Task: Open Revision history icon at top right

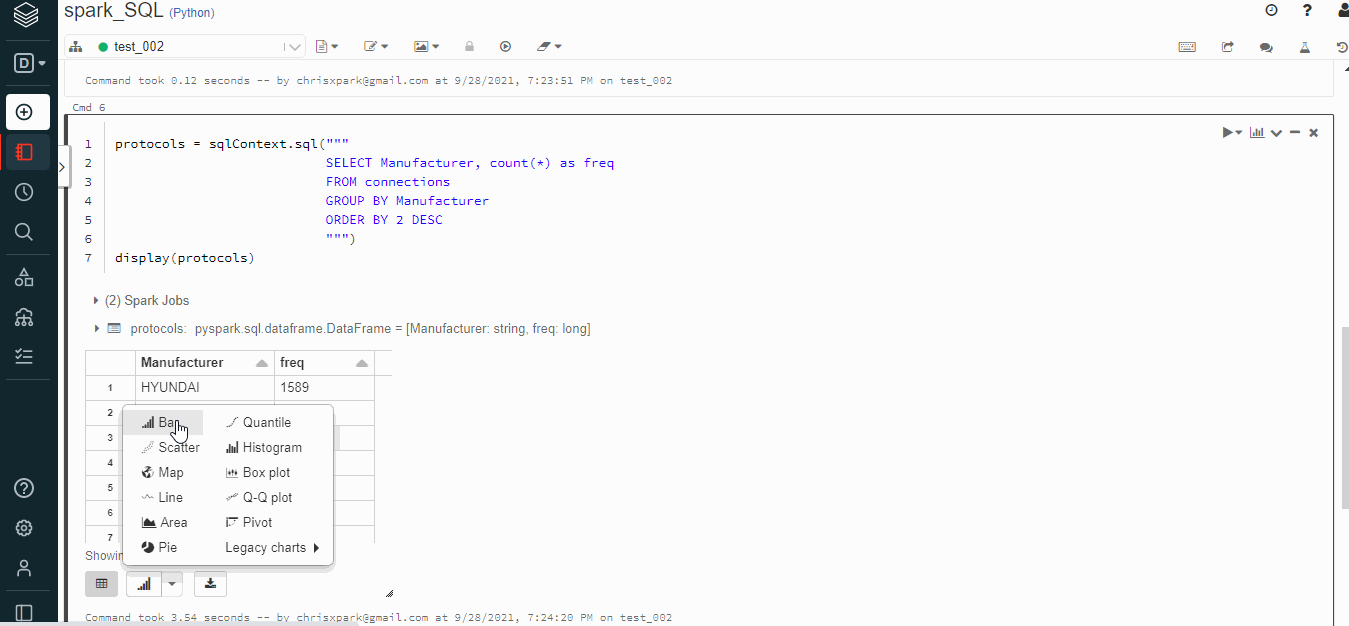Action: (x=1342, y=47)
